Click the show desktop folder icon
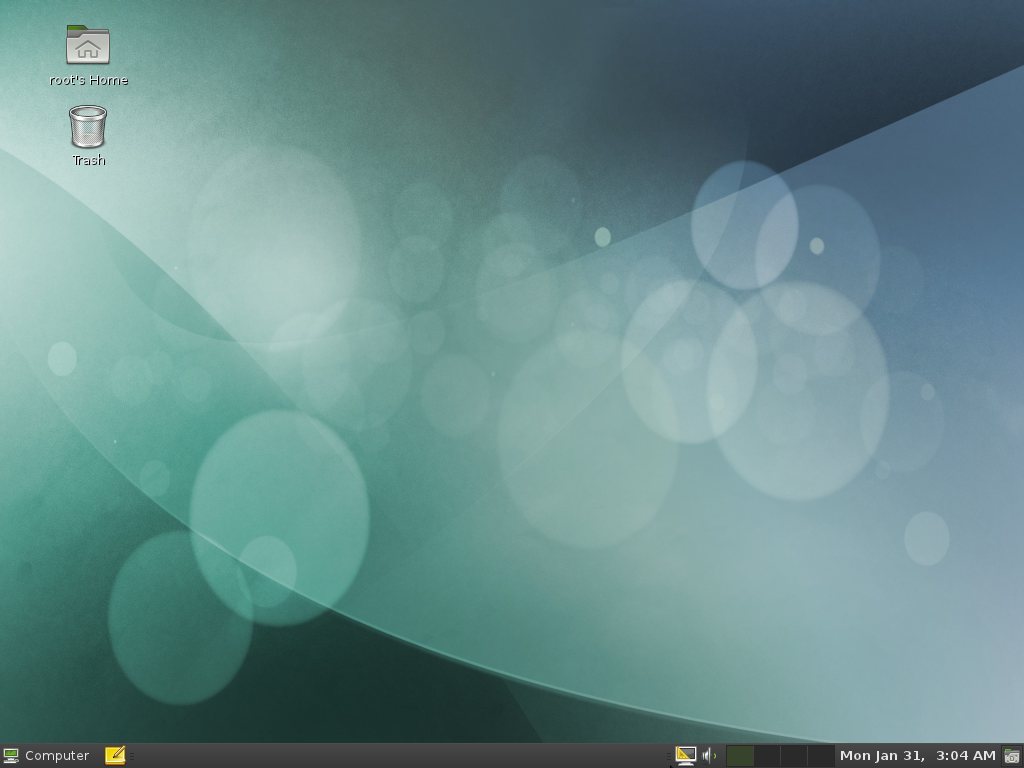The width and height of the screenshot is (1024, 768). [1012, 756]
